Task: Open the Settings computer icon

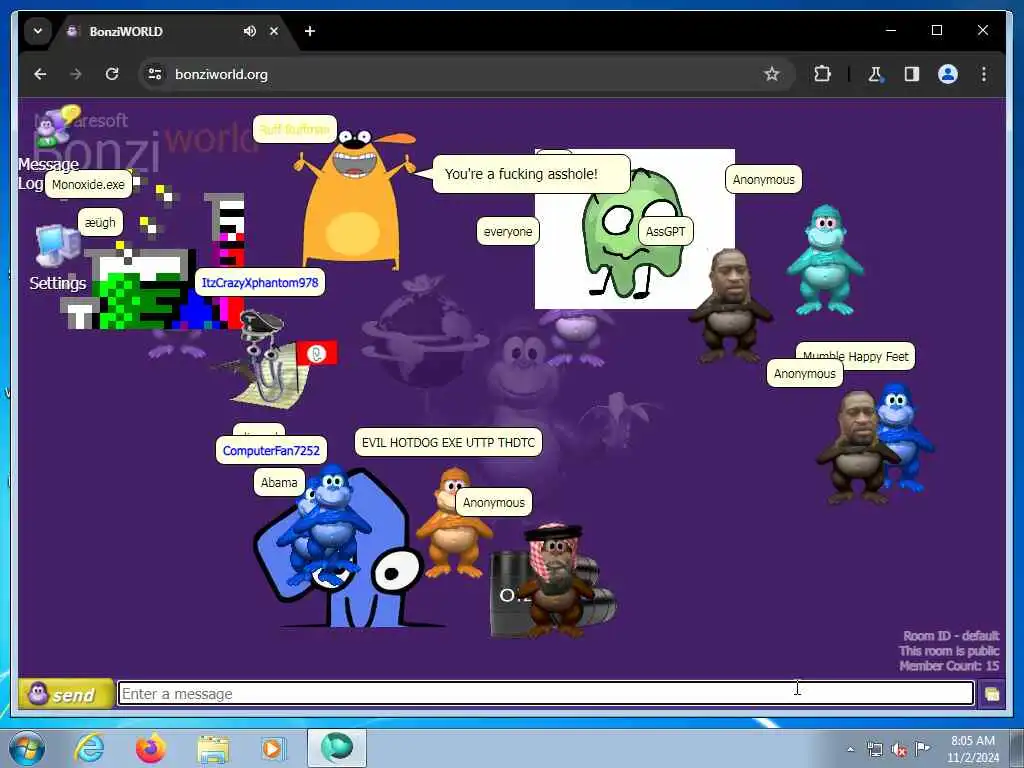Action: (56, 245)
